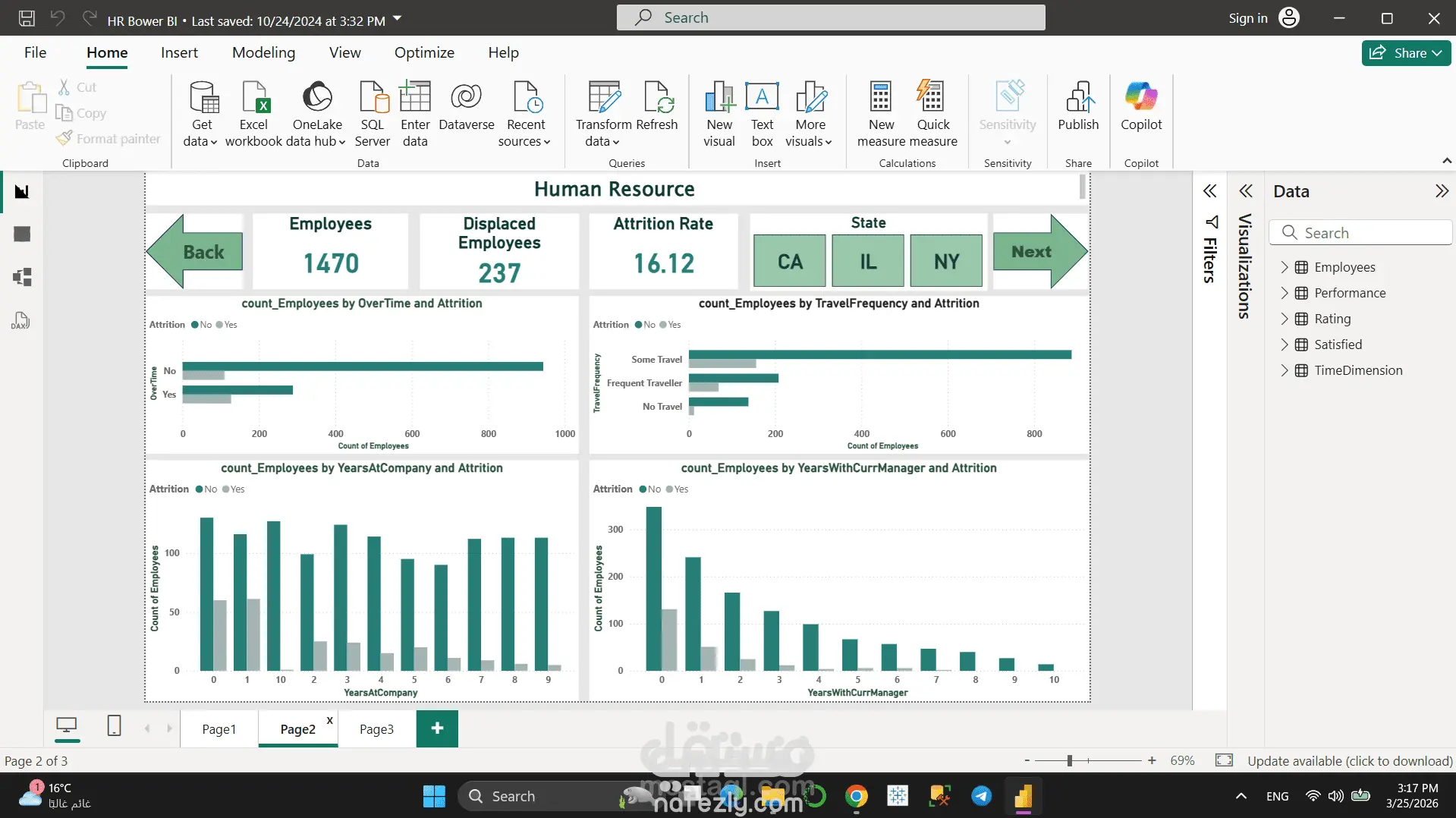Switch to Model view in left sidebar
The image size is (1456, 818).
22,277
